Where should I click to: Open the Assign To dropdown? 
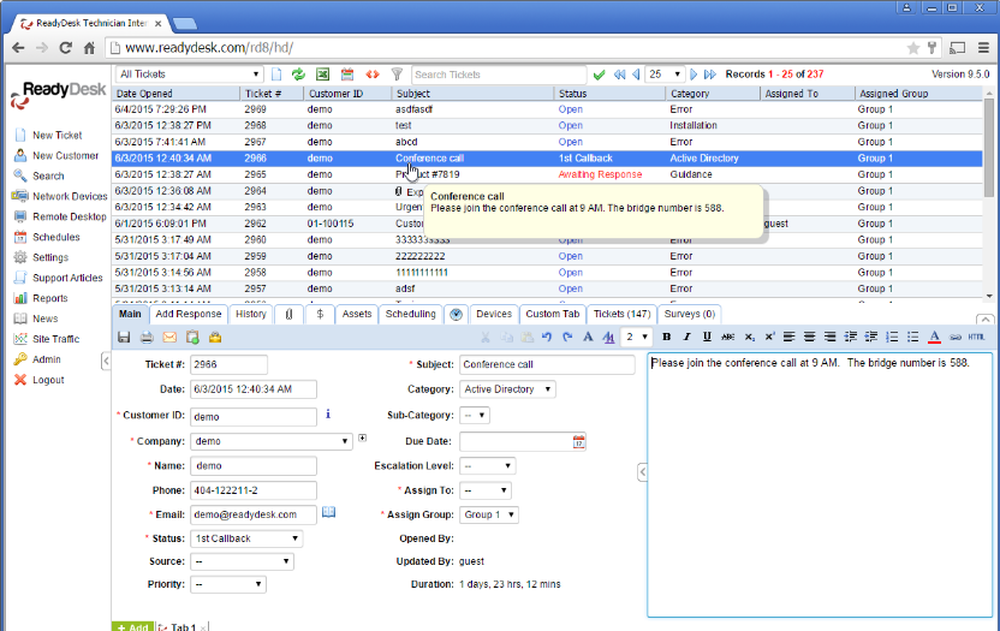click(485, 491)
